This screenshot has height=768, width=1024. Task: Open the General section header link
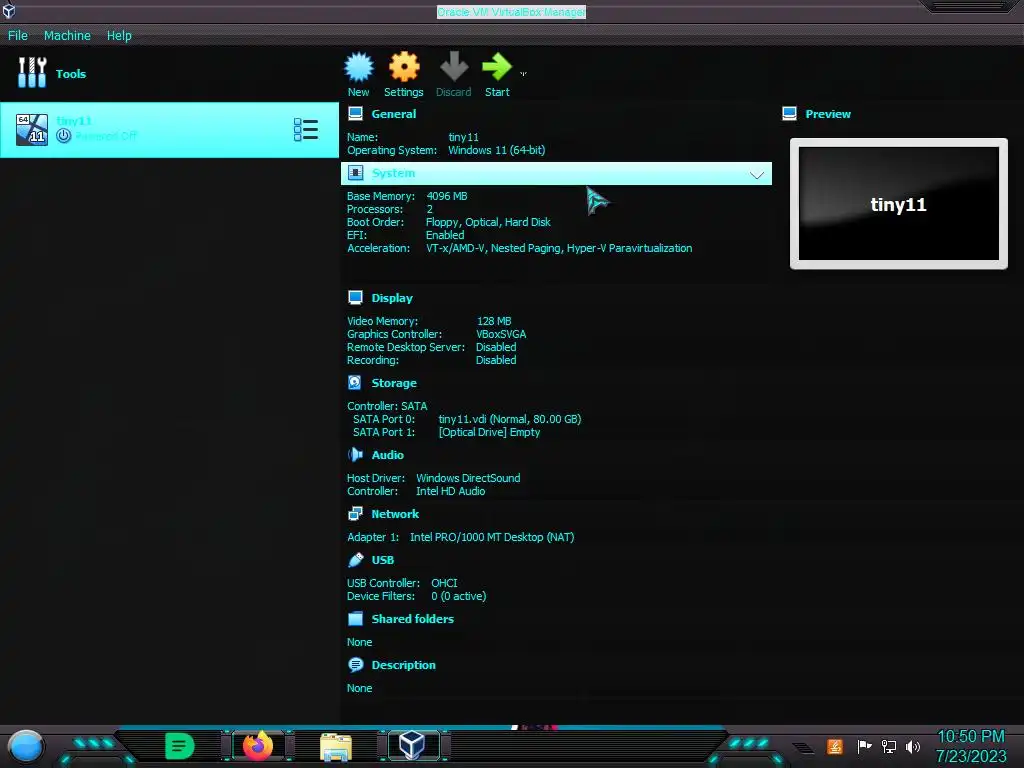point(394,114)
